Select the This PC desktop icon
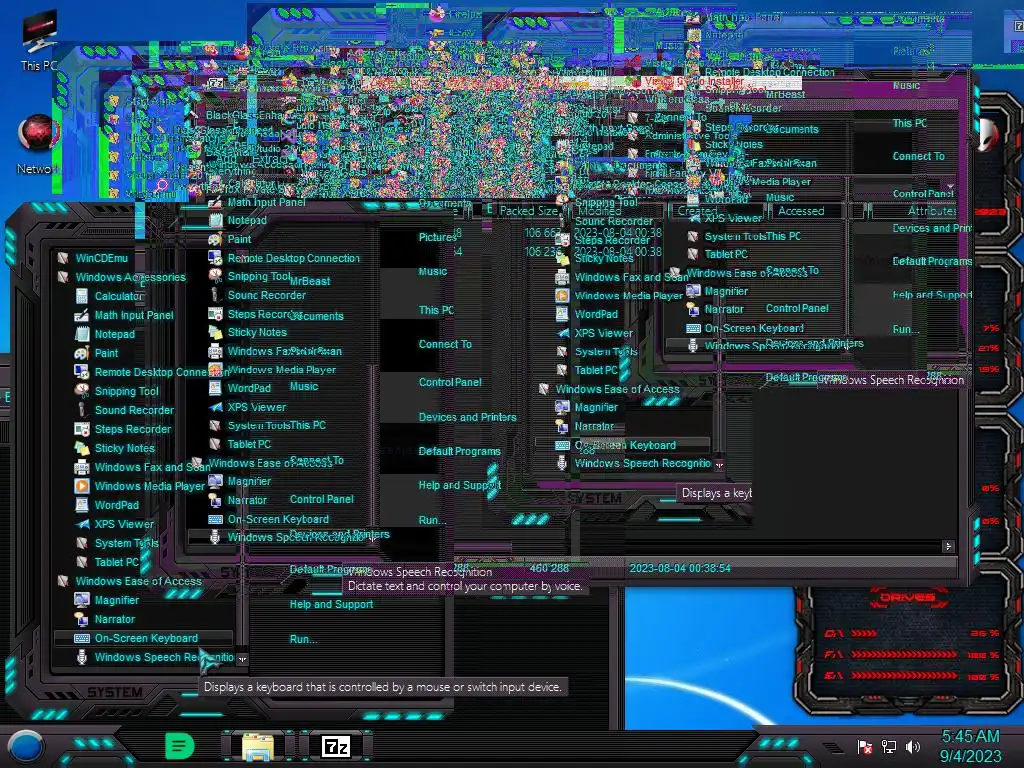Screen dimensions: 1024x768 (x=39, y=41)
